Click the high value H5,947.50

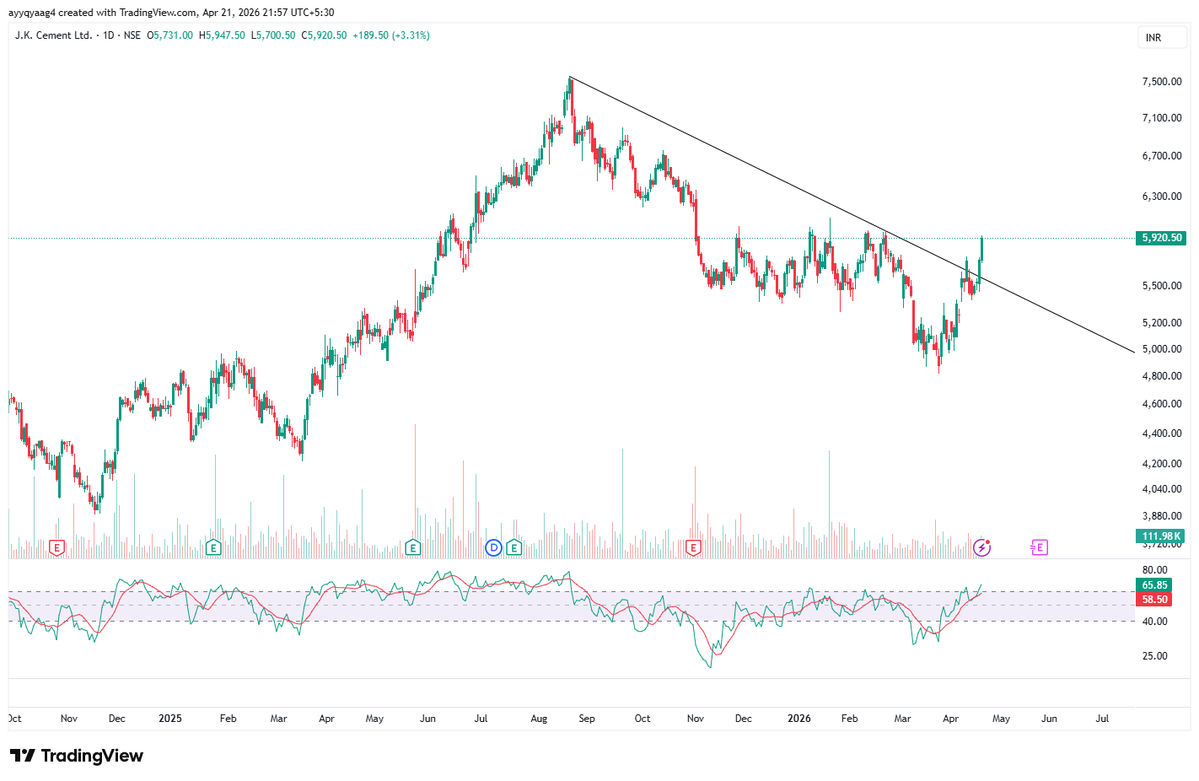click(222, 35)
